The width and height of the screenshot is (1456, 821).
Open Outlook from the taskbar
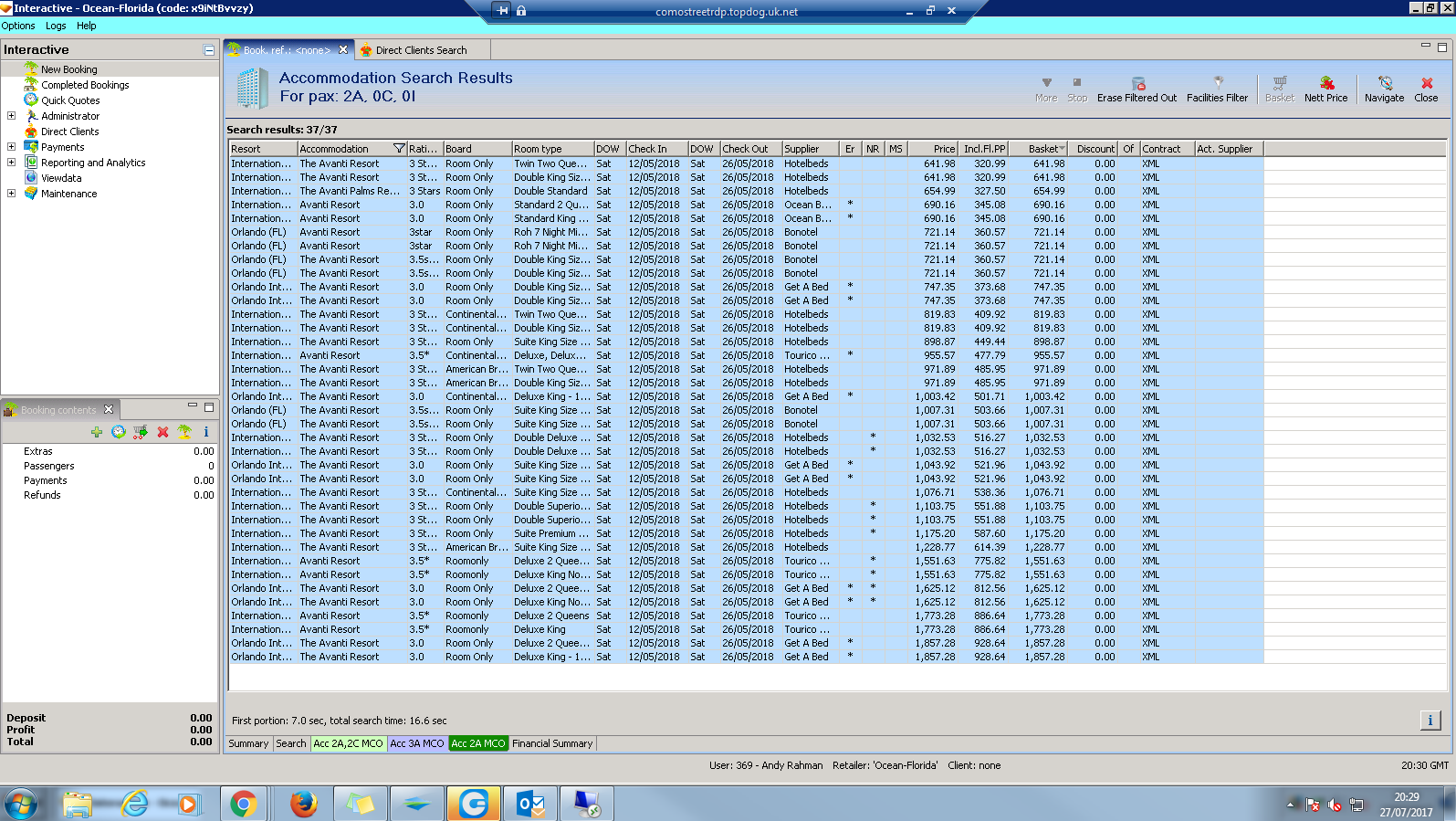click(531, 804)
